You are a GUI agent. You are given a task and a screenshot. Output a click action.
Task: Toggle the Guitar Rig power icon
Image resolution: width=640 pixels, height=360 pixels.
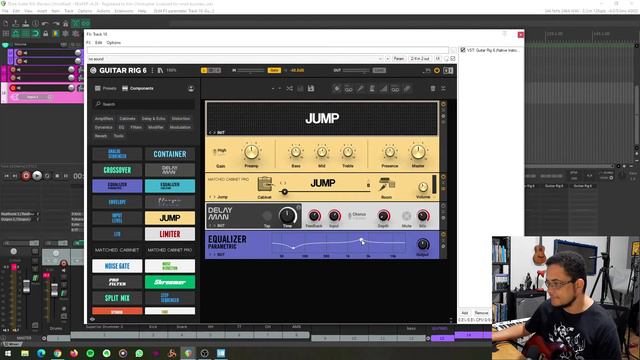point(437,71)
